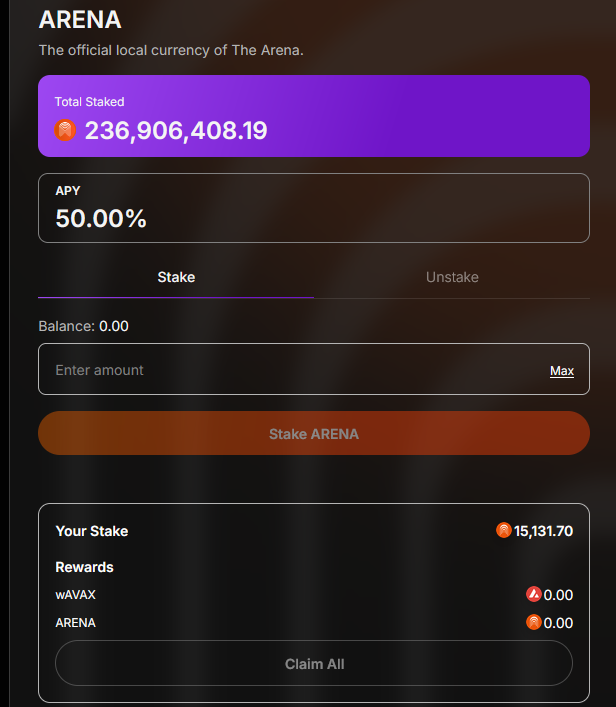Click the wAVAX reward label
The image size is (616, 707).
coord(76,595)
